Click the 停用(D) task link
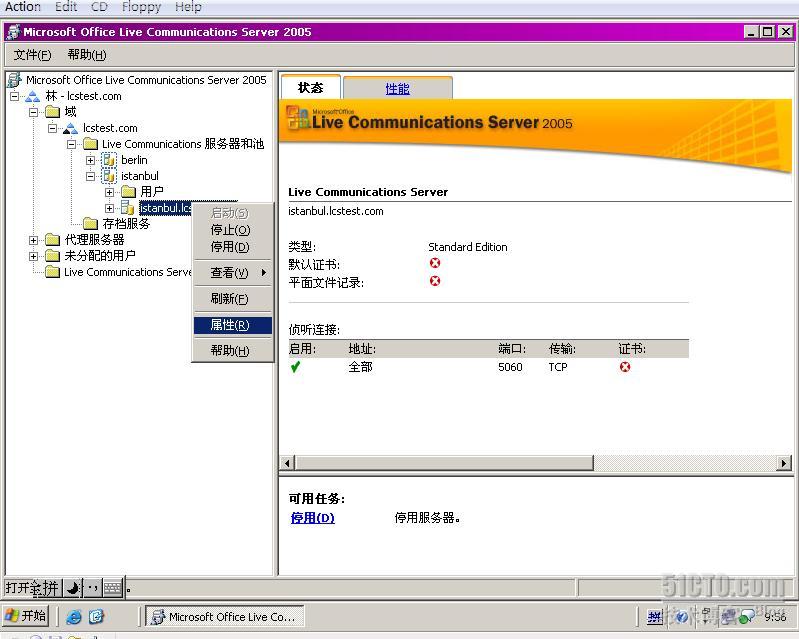This screenshot has width=799, height=639. tap(312, 518)
